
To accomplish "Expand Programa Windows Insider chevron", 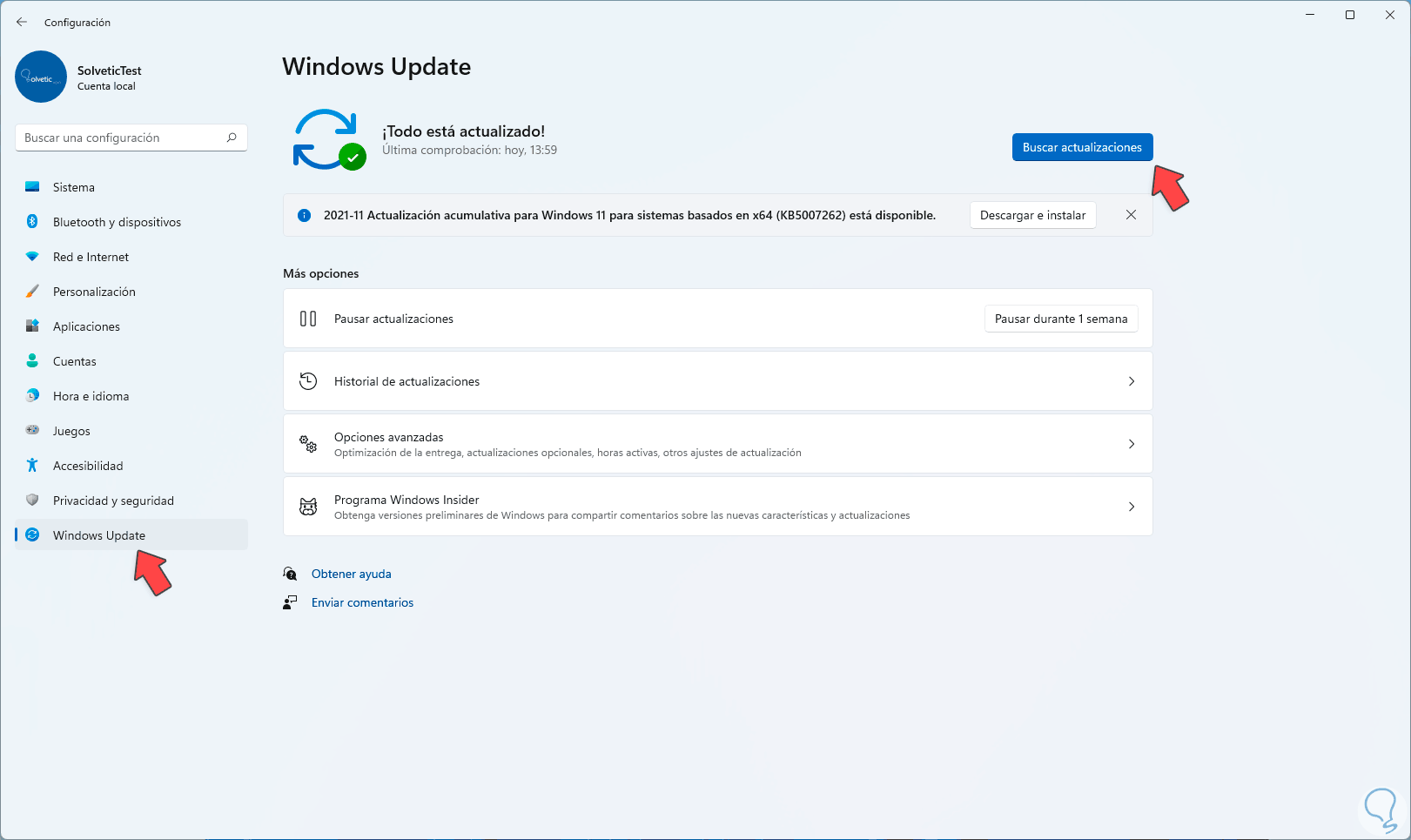I will click(x=1132, y=507).
